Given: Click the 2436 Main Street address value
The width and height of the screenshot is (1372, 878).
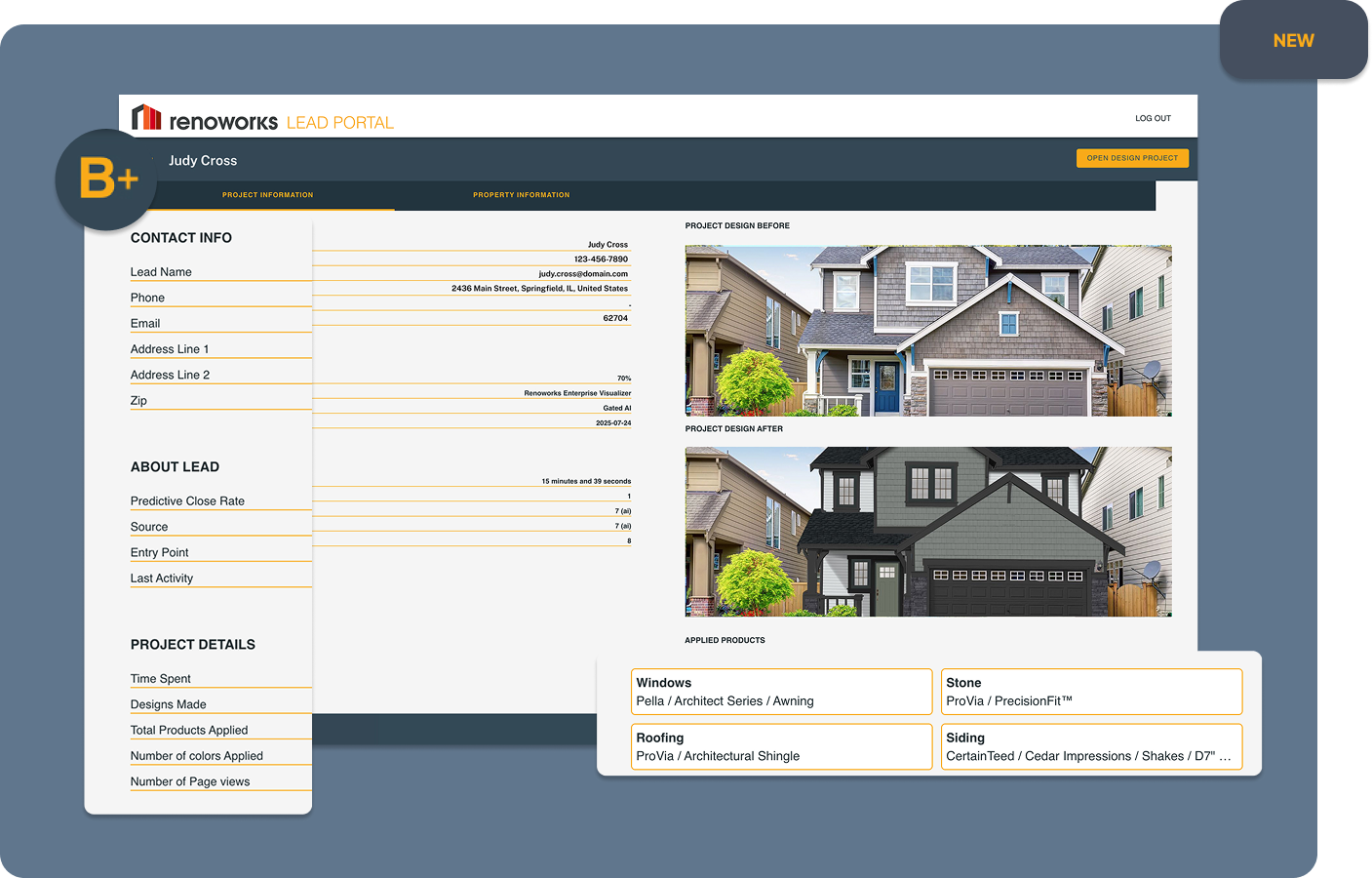Looking at the screenshot, I should coord(539,289).
